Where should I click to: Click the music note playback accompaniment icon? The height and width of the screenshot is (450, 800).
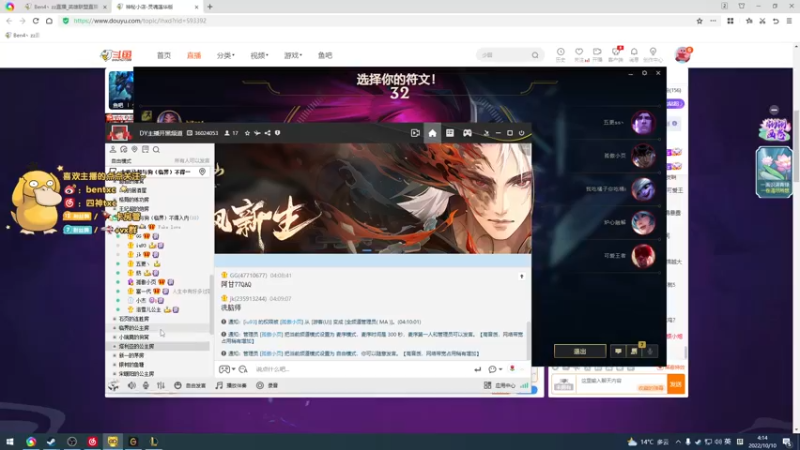coord(219,386)
